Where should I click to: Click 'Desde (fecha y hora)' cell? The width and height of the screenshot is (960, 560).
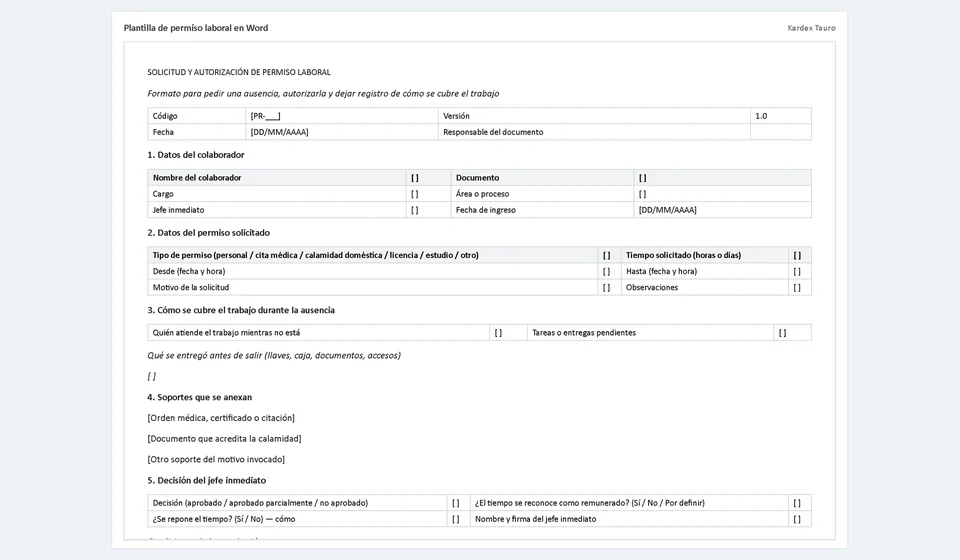point(372,271)
